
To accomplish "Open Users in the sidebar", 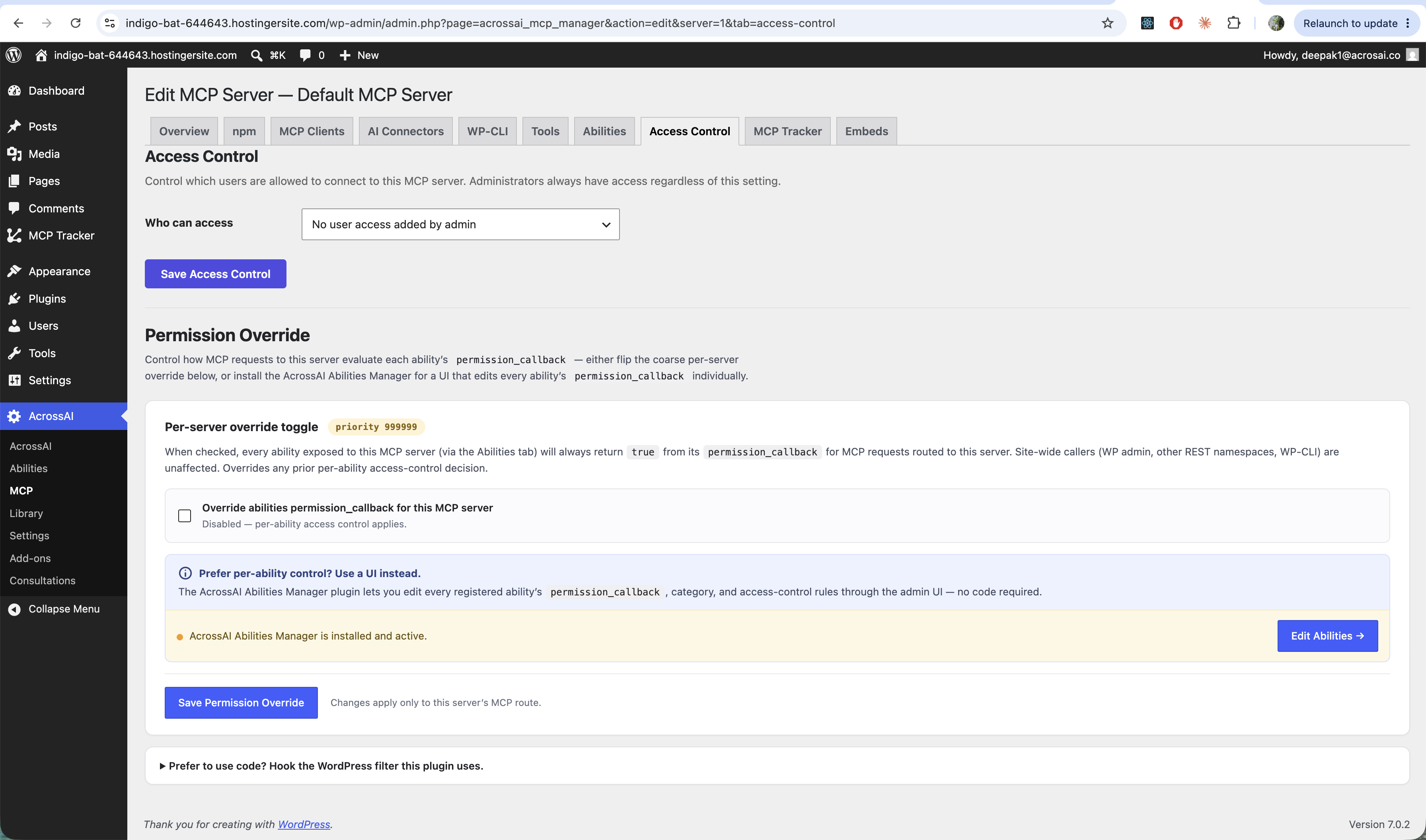I will coord(63,326).
